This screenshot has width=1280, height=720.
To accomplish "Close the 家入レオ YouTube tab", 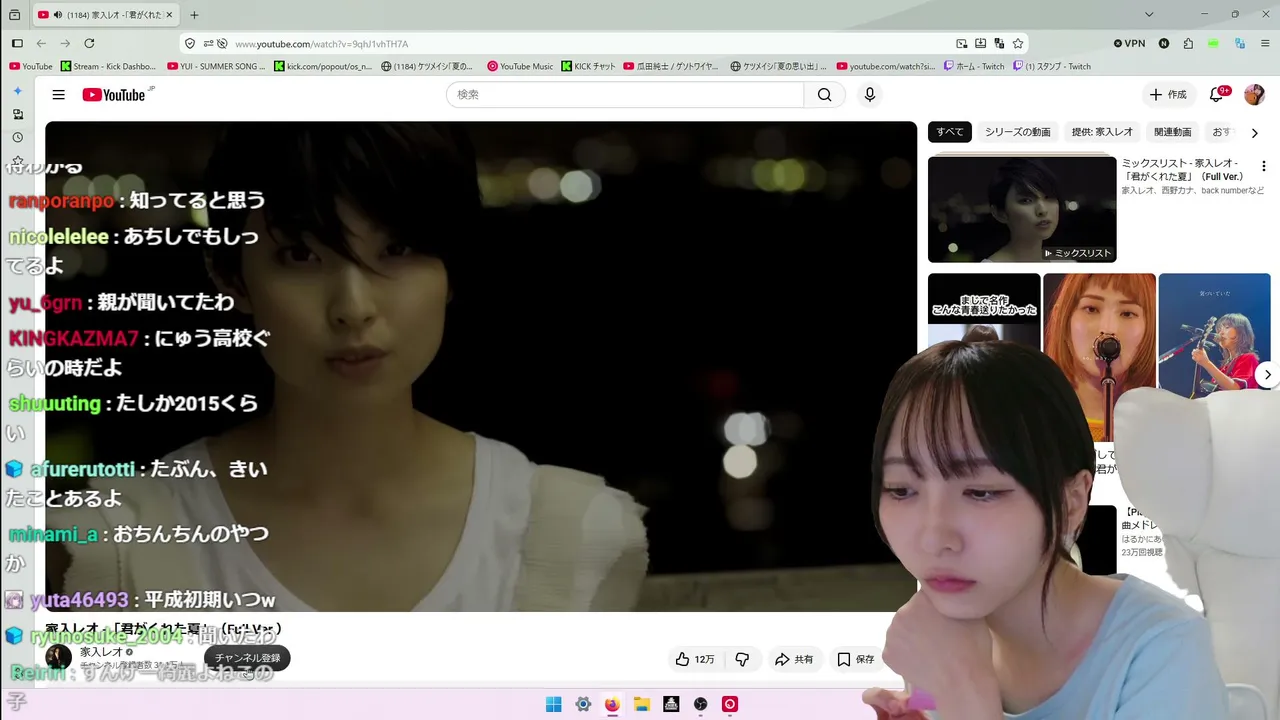I will tap(170, 15).
